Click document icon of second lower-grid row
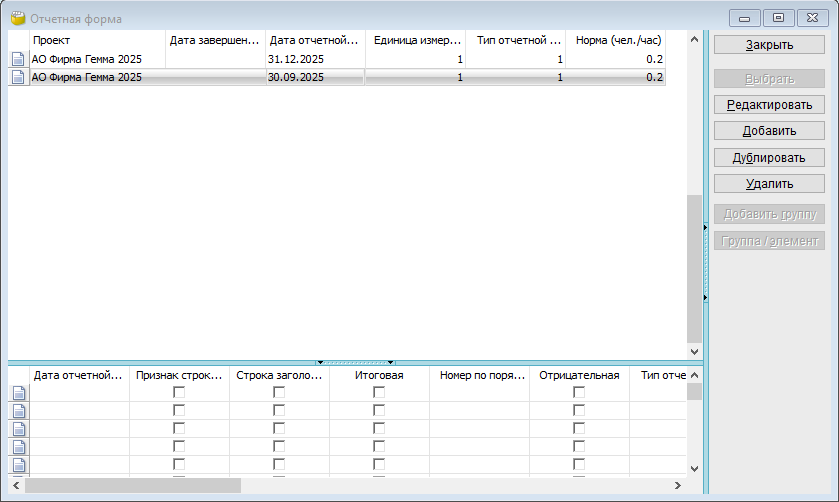Screen dimensions: 839x502 [x=17, y=411]
